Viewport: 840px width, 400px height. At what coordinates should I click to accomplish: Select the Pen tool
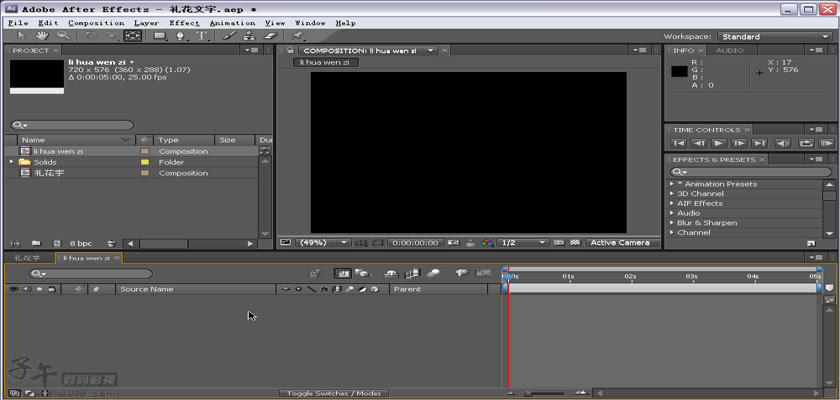[x=181, y=36]
